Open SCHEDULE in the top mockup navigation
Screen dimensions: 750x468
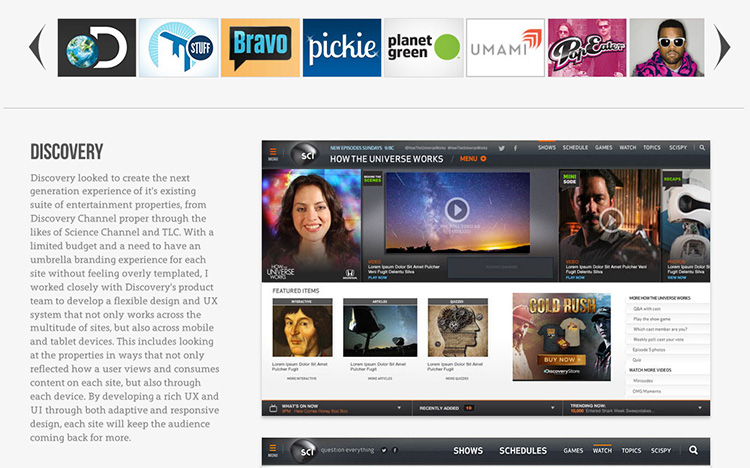click(x=575, y=148)
